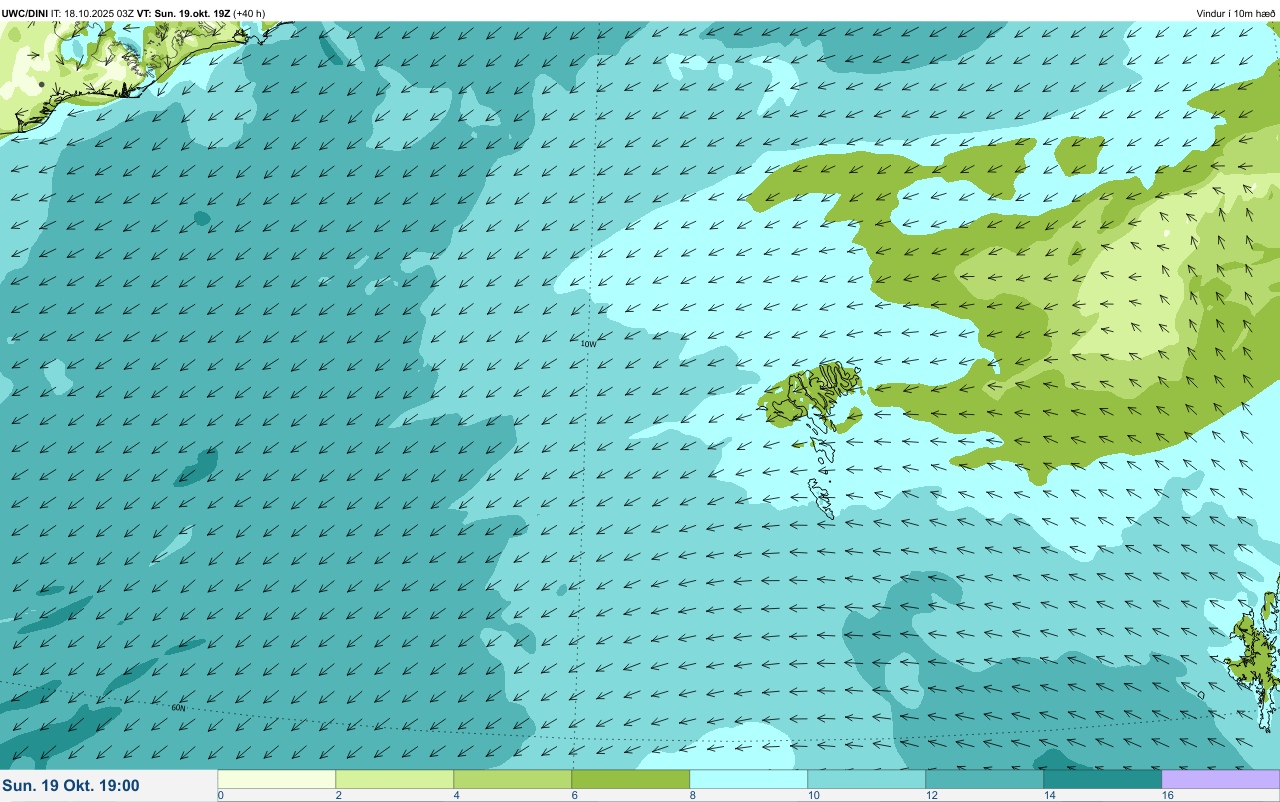The width and height of the screenshot is (1280, 802).
Task: Click the pale yellow 0–2 legend swatch
Action: (277, 779)
